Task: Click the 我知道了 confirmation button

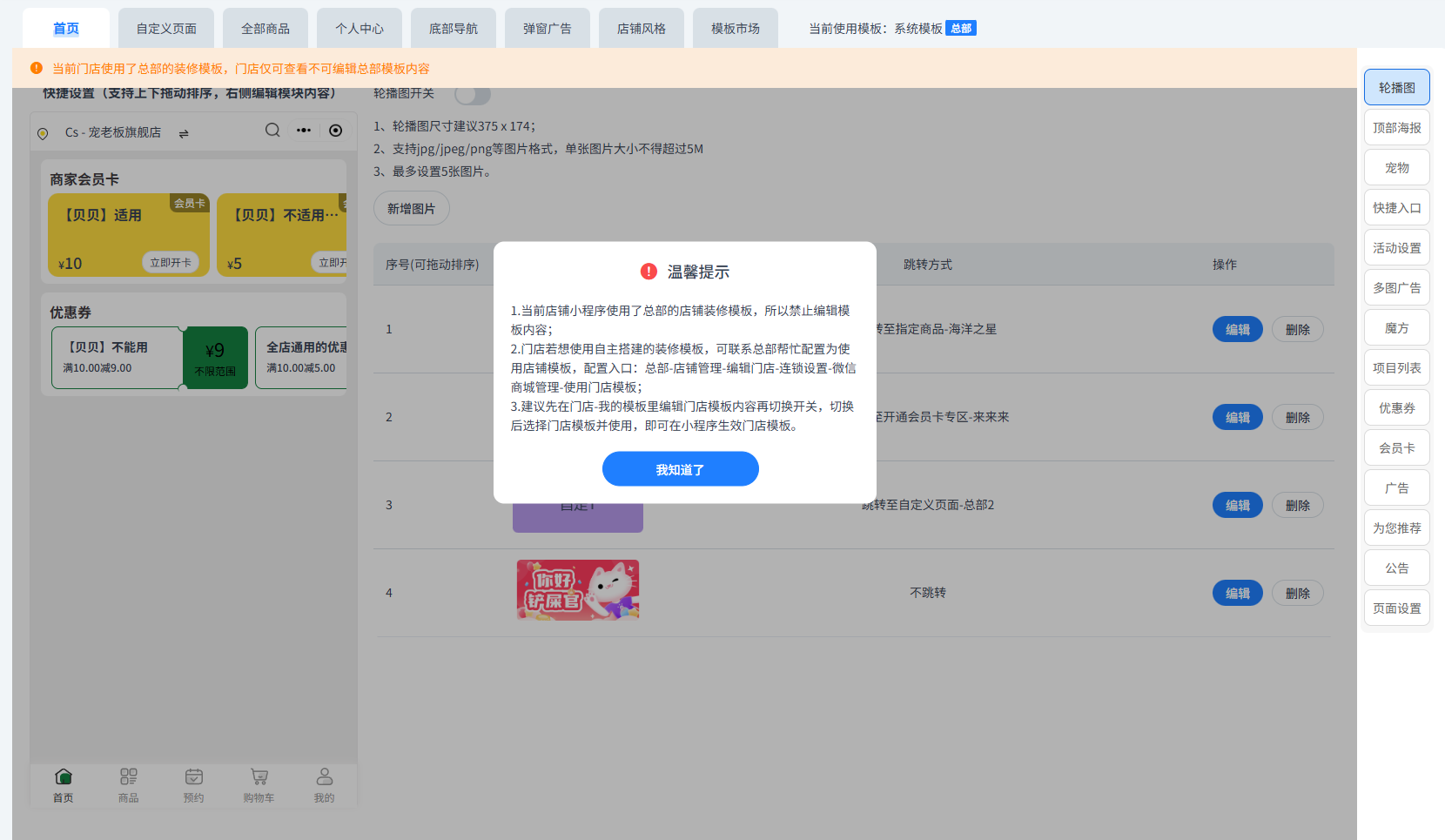Action: 681,469
